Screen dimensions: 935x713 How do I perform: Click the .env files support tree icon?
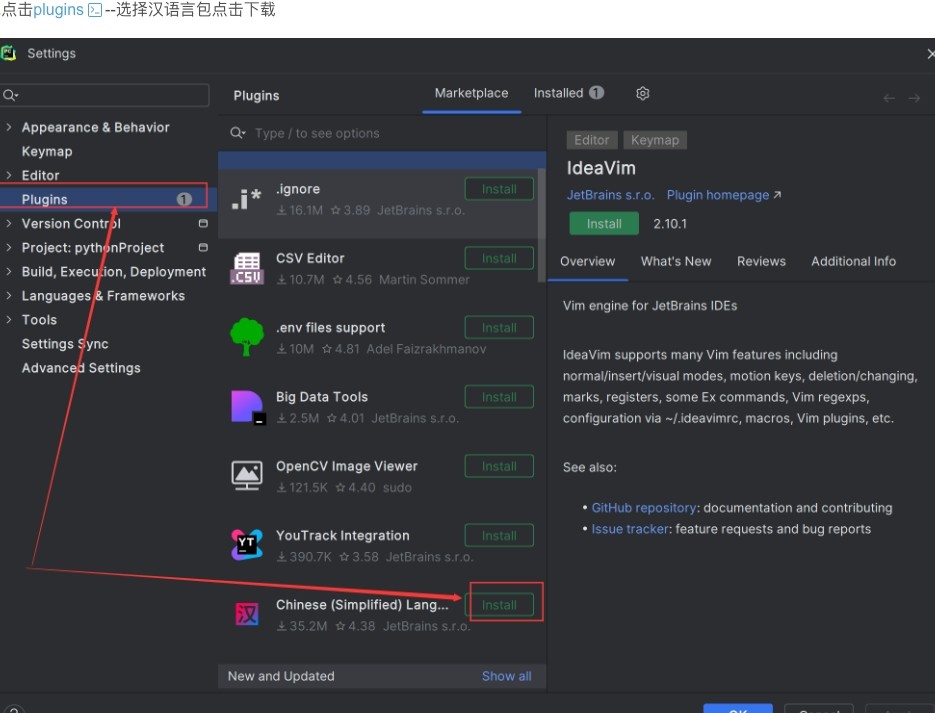[x=246, y=338]
